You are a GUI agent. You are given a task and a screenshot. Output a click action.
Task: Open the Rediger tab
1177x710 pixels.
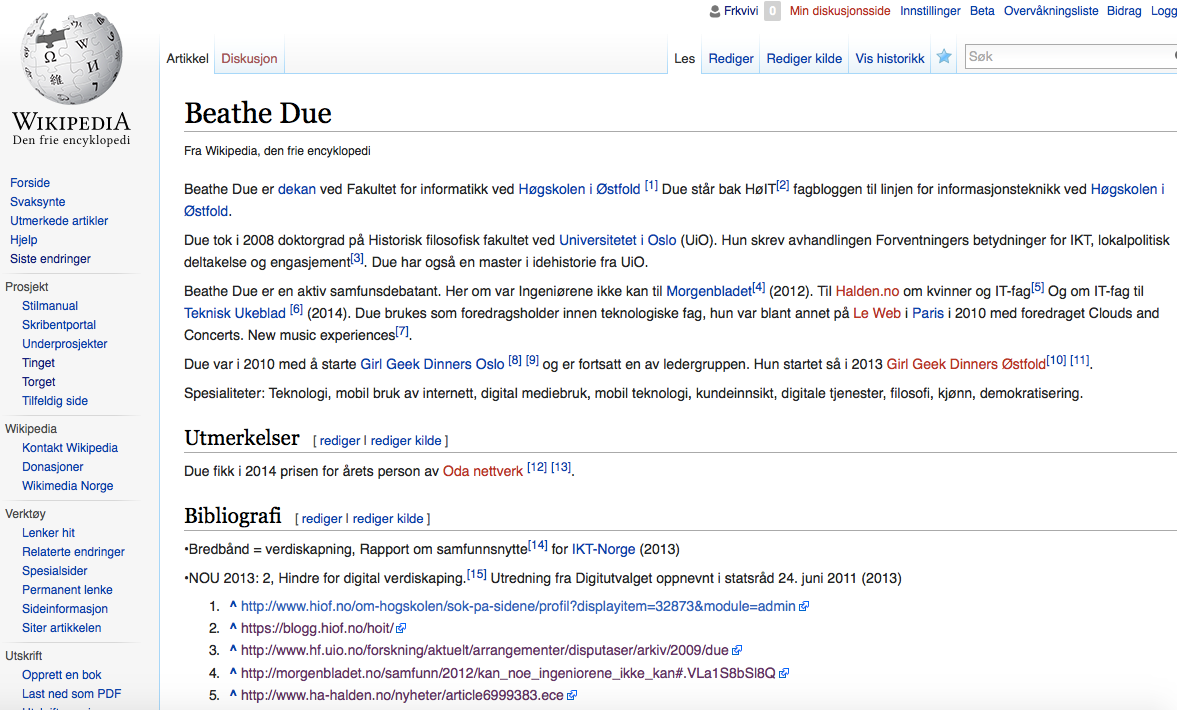point(731,59)
